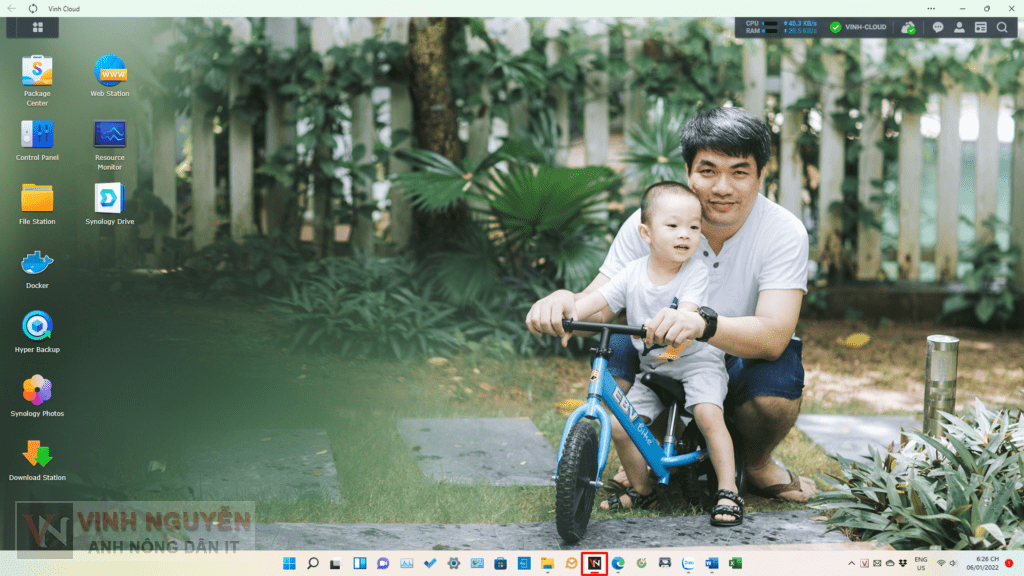Expand the system tray hidden icons chevron
The width and height of the screenshot is (1024, 576).
851,564
